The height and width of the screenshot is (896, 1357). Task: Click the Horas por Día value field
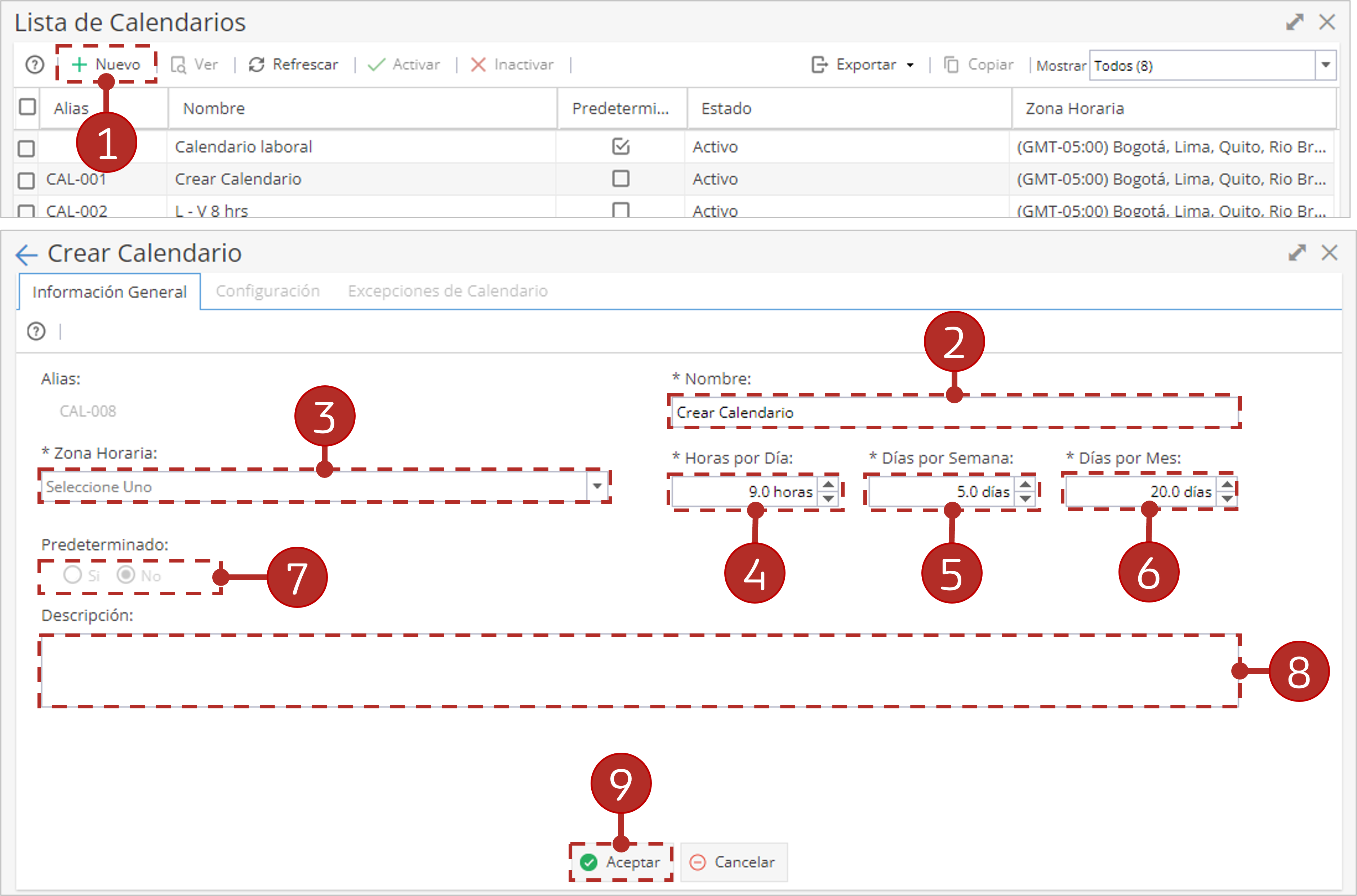coord(745,492)
